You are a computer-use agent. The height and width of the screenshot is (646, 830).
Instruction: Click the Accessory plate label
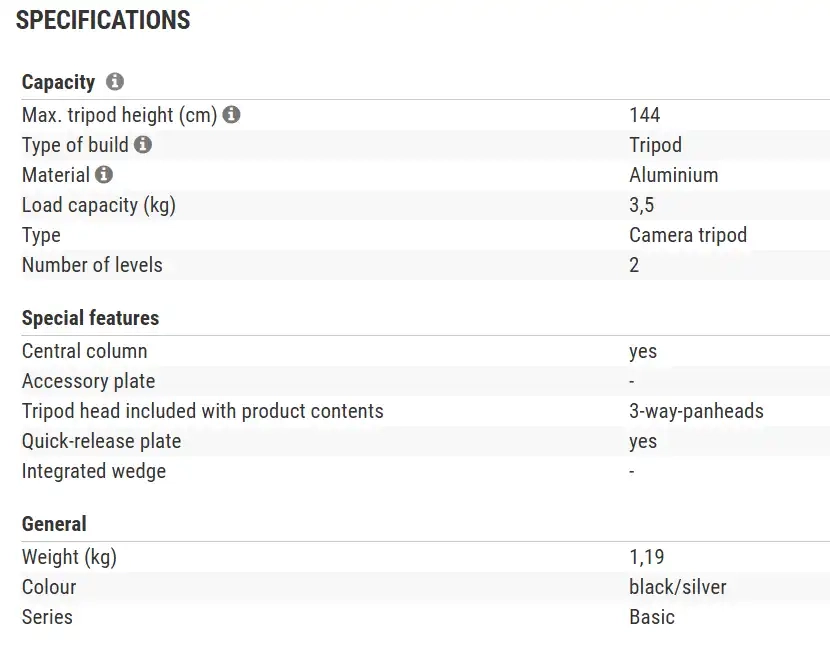tap(88, 381)
